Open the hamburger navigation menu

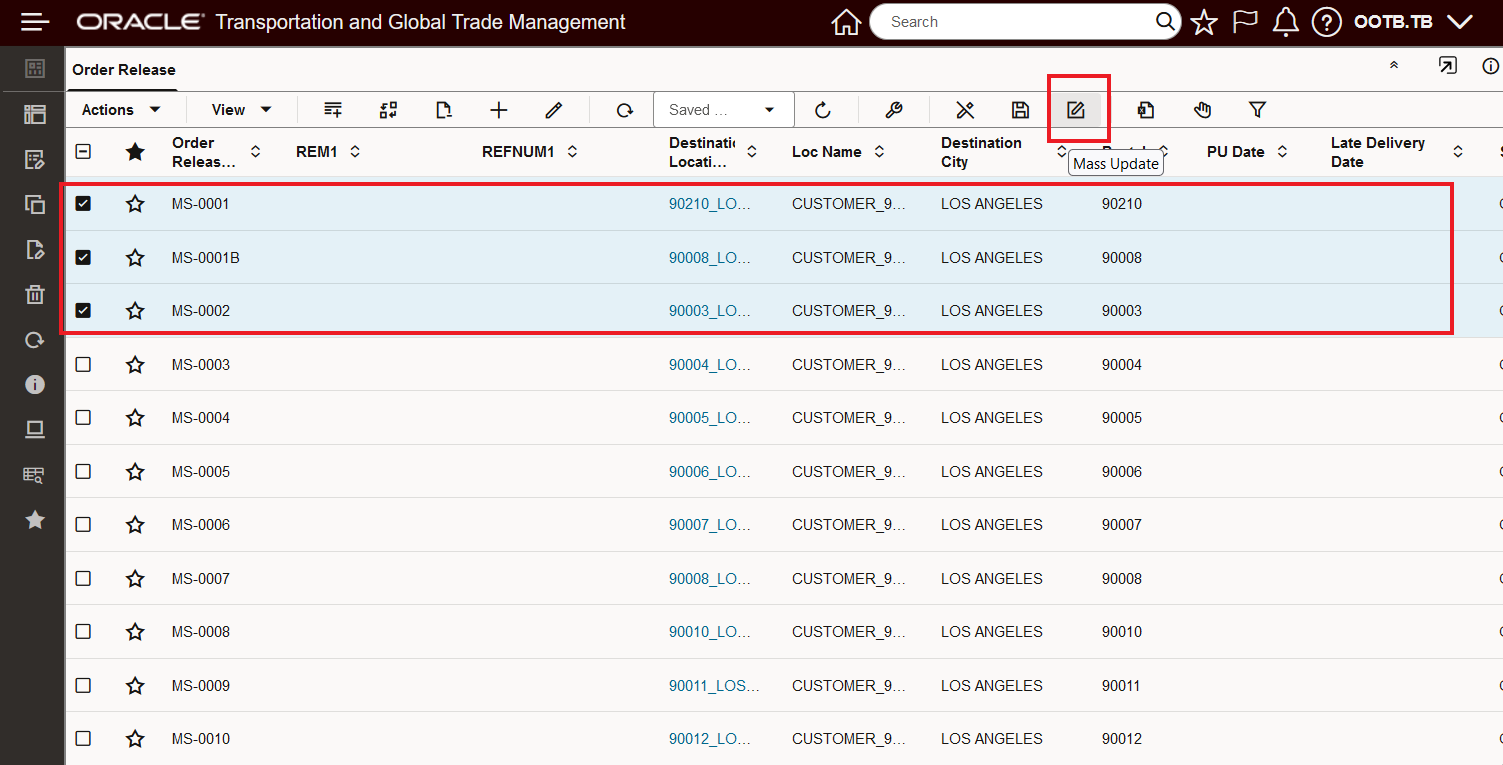[34, 22]
